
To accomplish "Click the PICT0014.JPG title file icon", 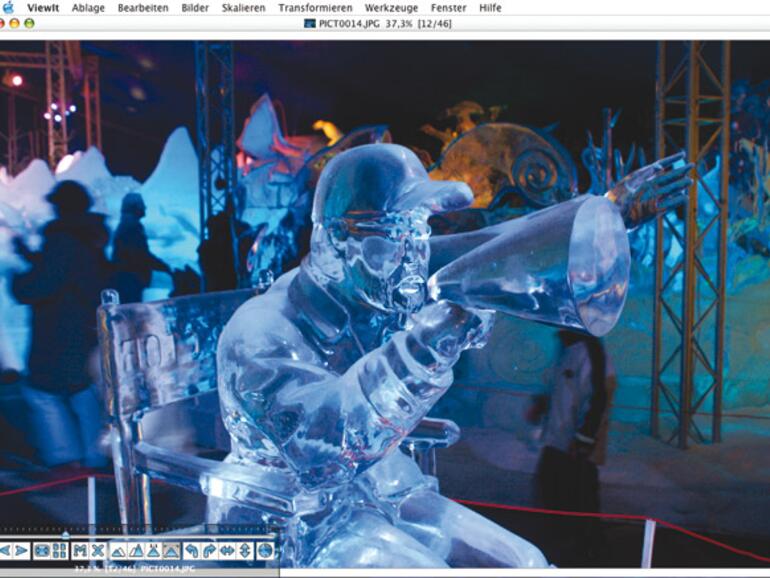I will 309,24.
